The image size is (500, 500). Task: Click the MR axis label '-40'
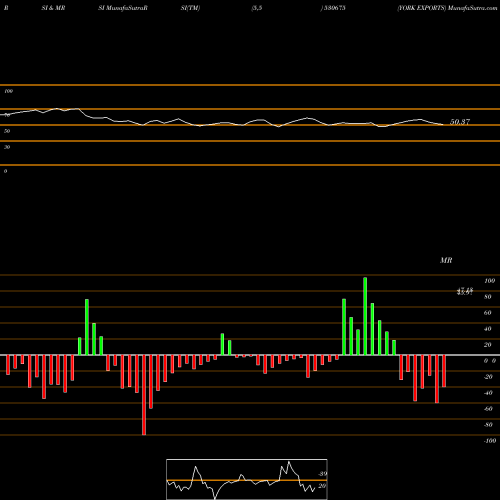point(488,393)
